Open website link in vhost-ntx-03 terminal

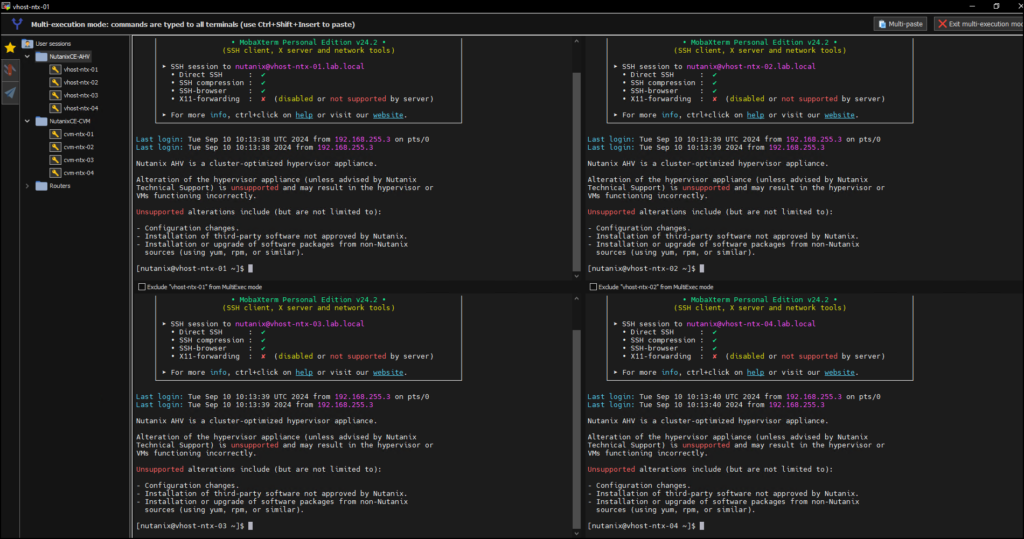(x=388, y=372)
